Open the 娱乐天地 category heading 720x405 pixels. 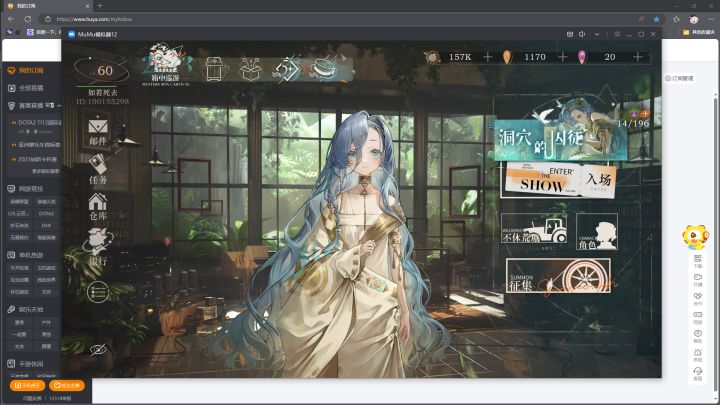pyautogui.click(x=26, y=309)
